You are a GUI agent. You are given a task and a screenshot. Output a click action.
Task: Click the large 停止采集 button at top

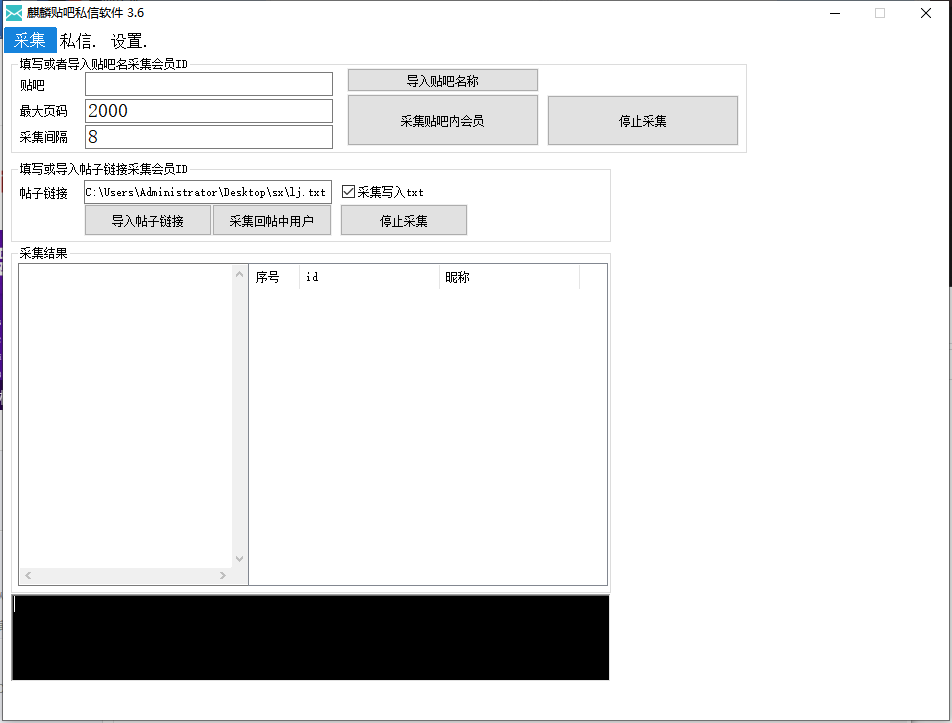click(x=643, y=120)
